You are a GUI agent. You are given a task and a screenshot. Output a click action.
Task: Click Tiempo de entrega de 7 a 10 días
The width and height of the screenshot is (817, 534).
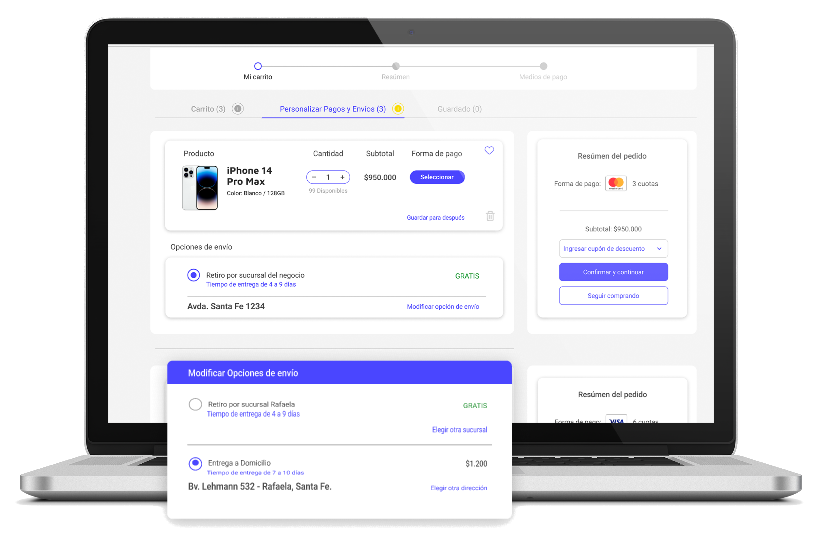(255, 473)
